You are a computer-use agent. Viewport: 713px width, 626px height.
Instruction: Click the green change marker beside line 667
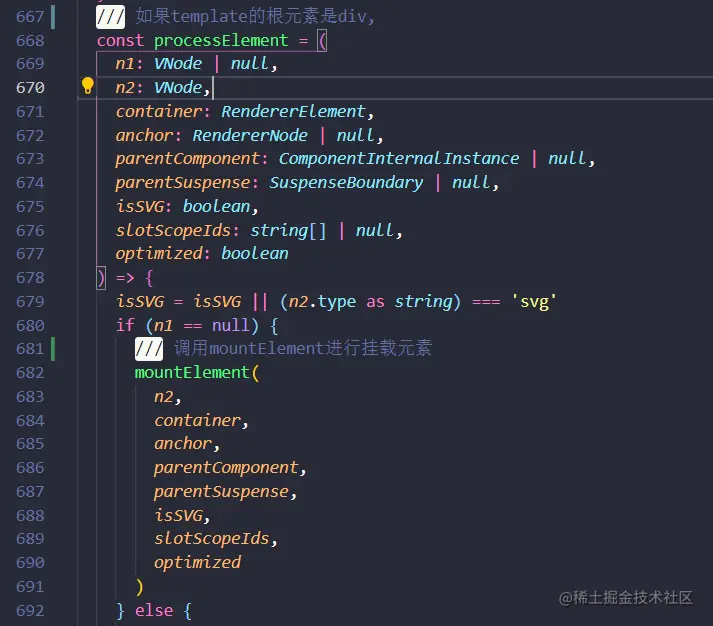[x=53, y=16]
